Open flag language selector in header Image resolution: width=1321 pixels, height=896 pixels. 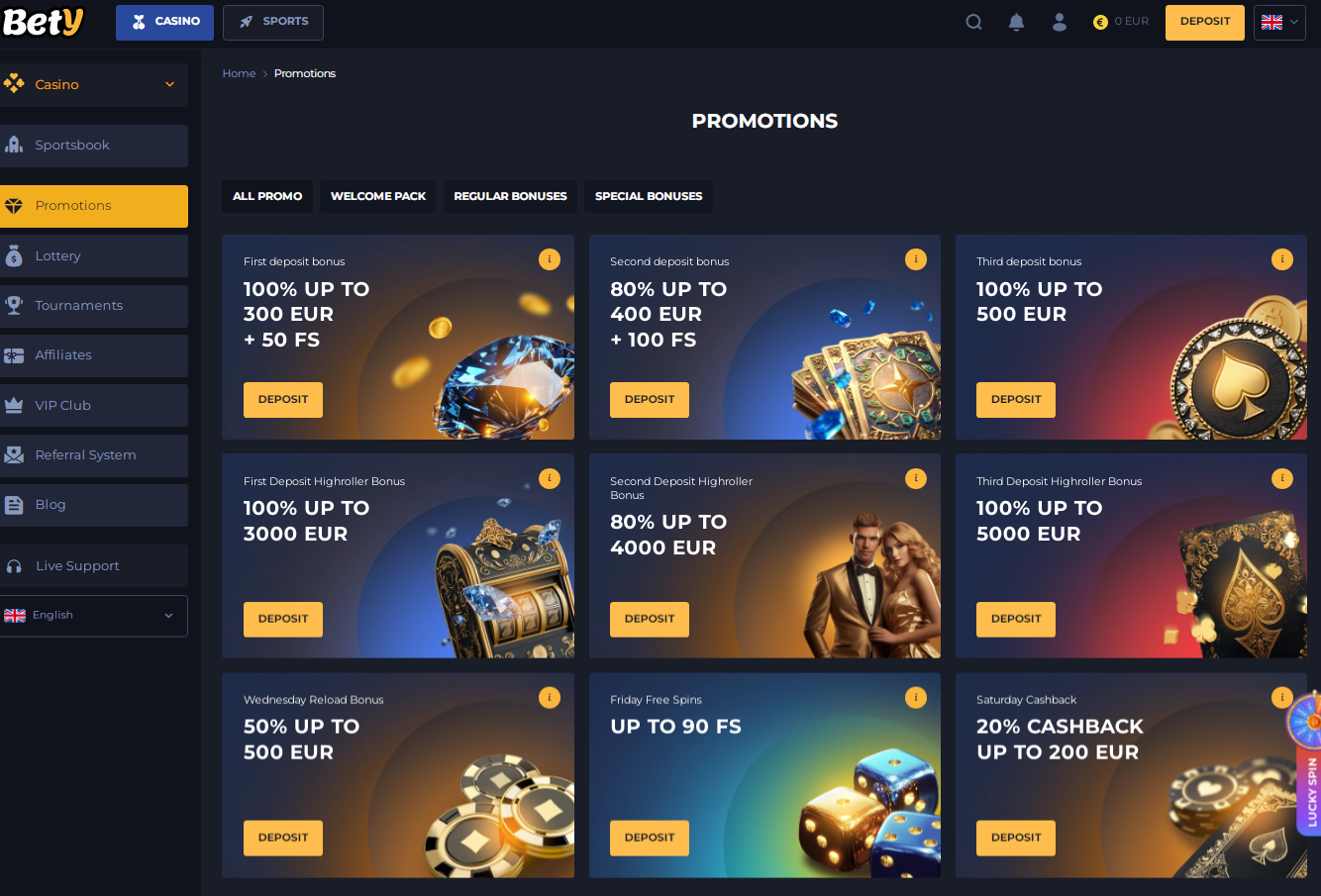click(1279, 22)
